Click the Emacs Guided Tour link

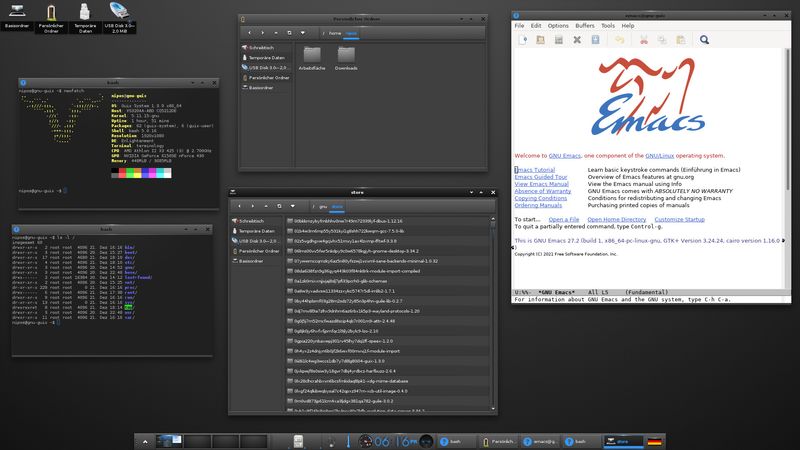(x=541, y=177)
